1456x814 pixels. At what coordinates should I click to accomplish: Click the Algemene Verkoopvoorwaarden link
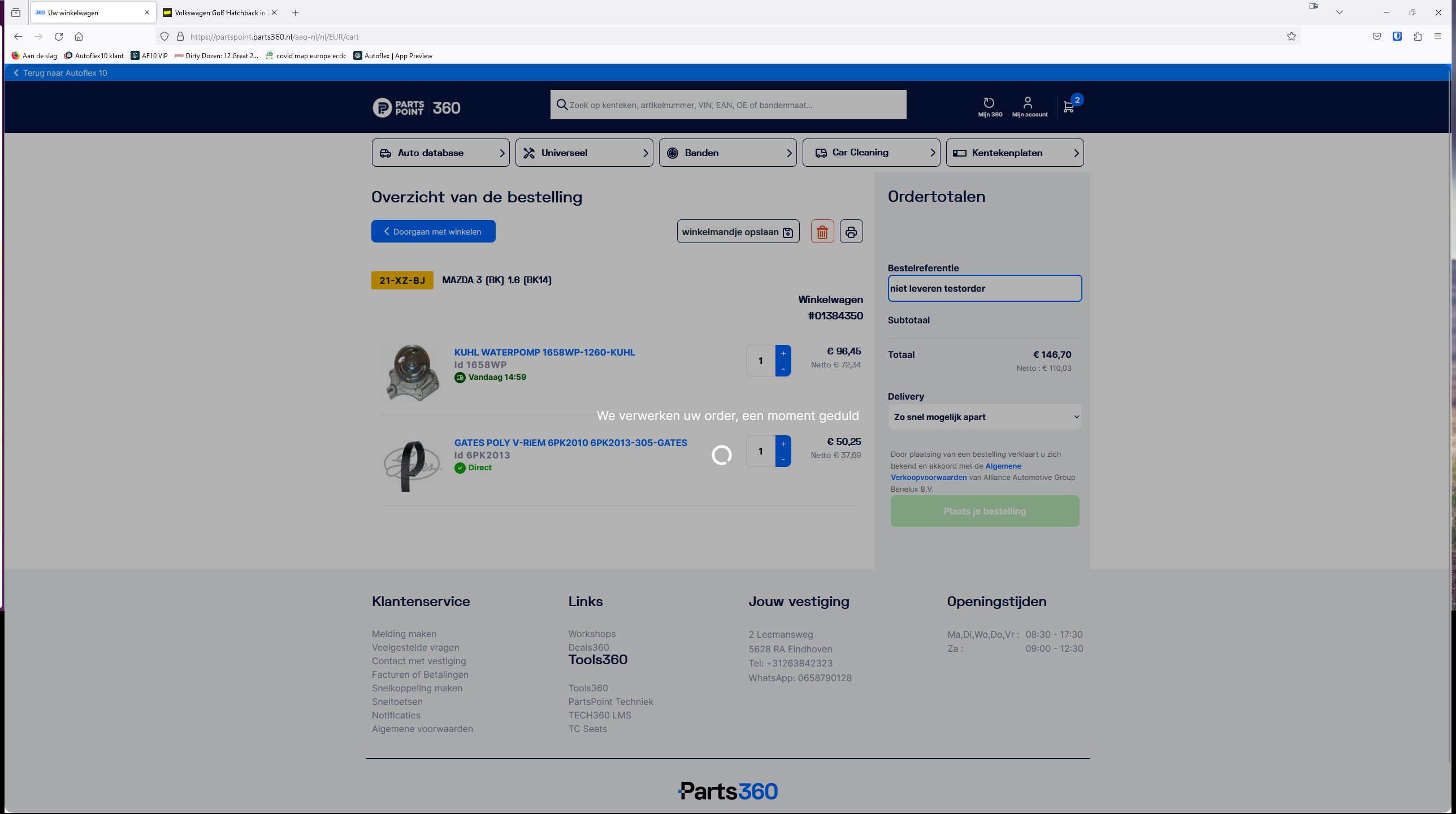[1003, 466]
